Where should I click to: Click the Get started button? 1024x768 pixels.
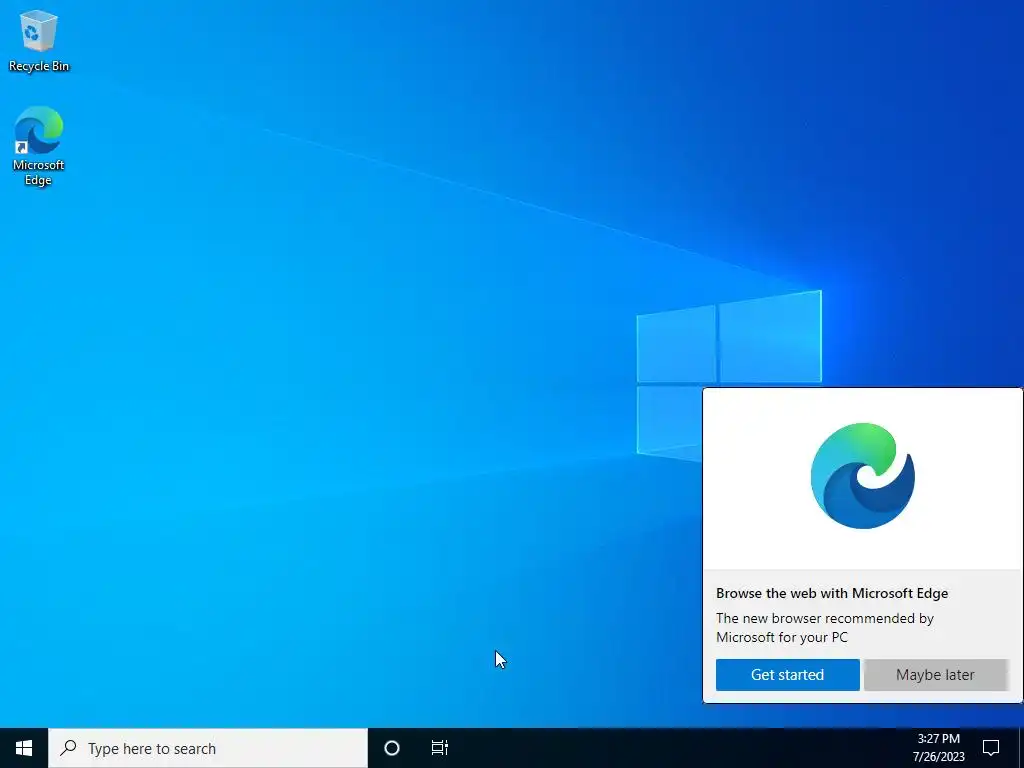tap(788, 675)
